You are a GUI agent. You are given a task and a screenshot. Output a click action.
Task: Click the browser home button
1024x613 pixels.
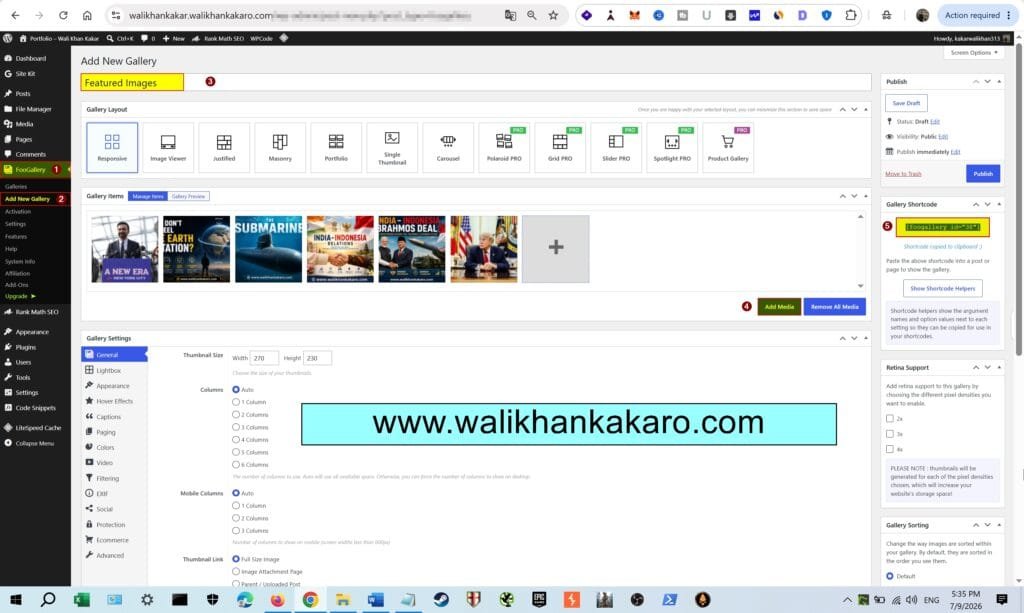click(x=87, y=15)
